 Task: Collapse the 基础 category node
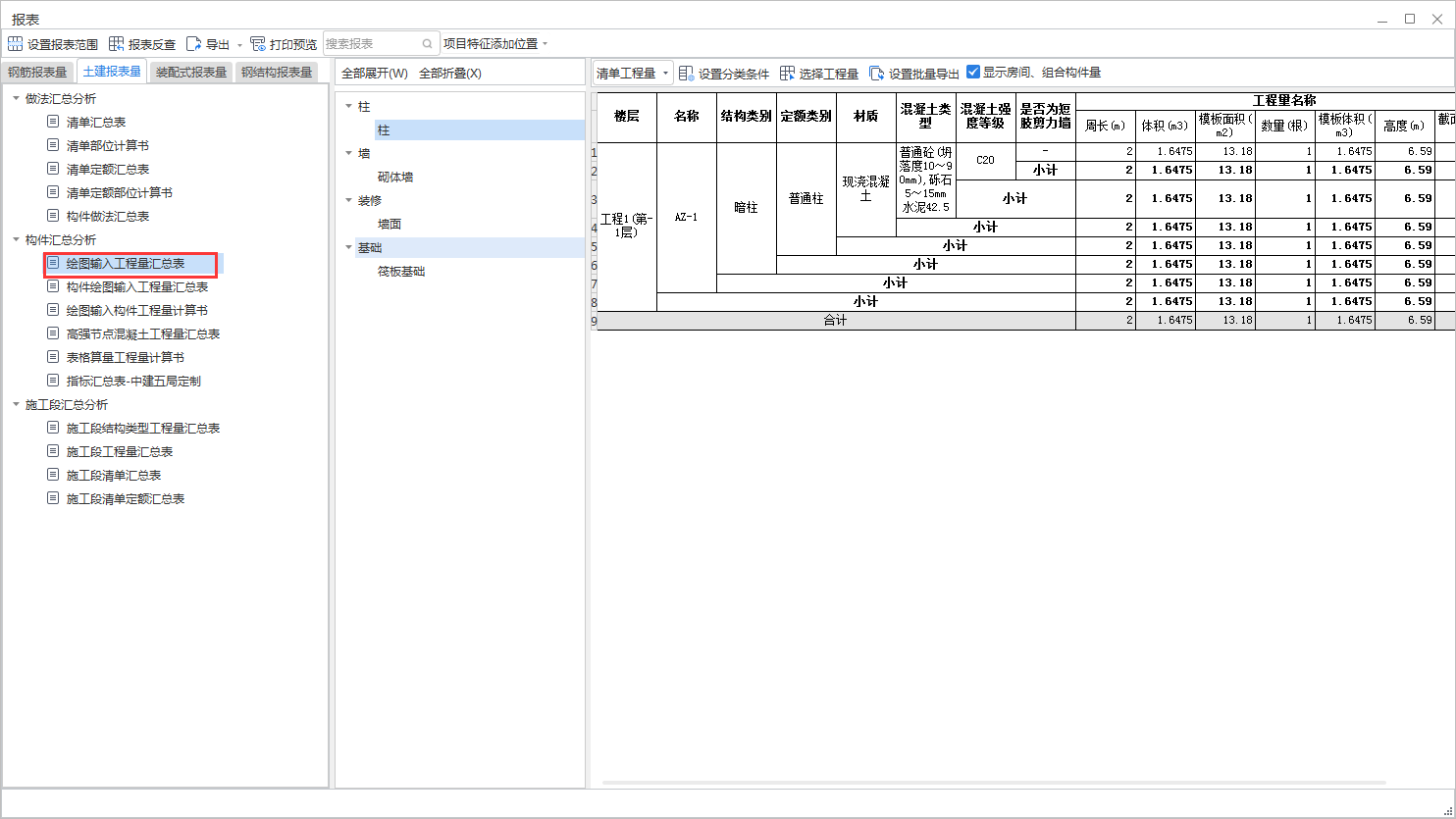[x=348, y=247]
